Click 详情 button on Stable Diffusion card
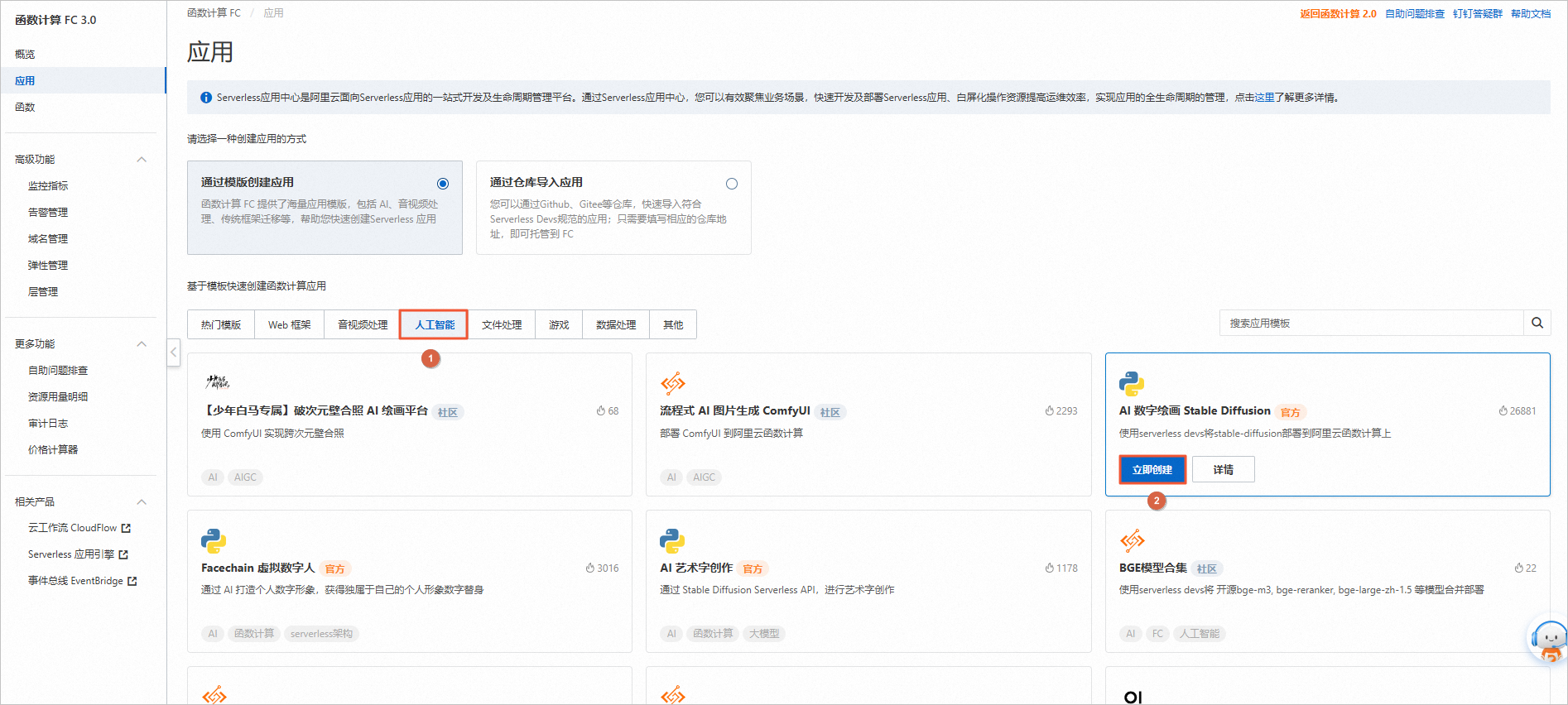Screen dimensions: 1568x705 click(x=1224, y=469)
